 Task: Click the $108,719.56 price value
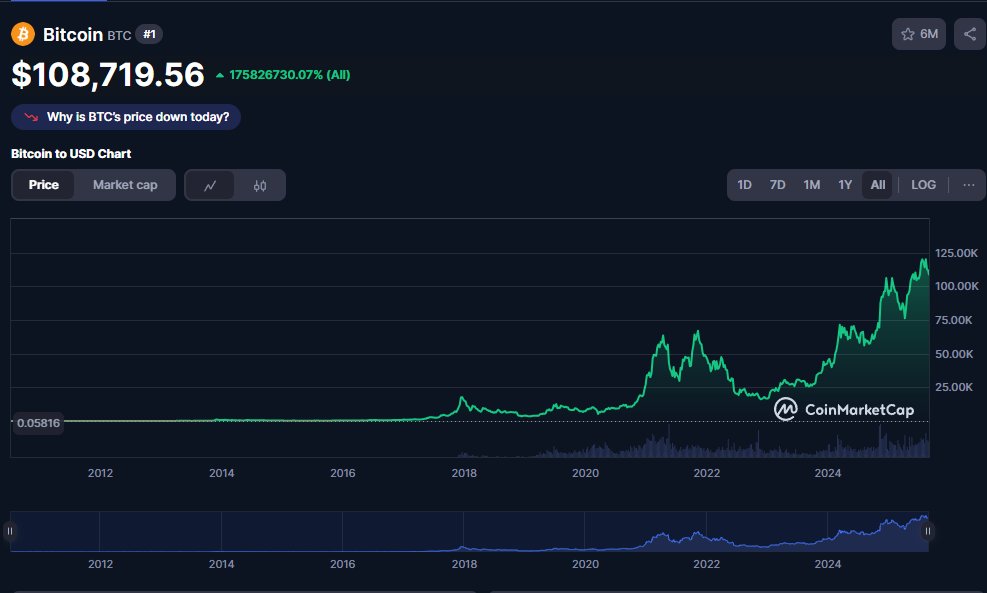108,75
